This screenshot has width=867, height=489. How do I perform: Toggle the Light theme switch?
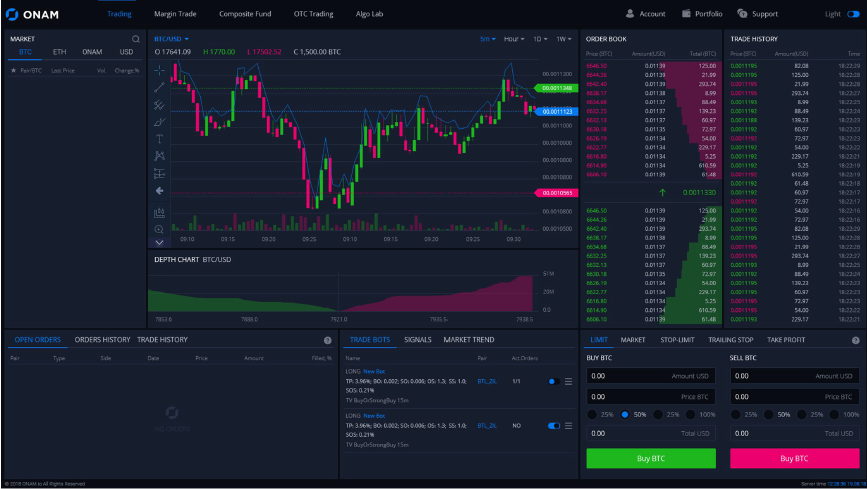click(853, 14)
